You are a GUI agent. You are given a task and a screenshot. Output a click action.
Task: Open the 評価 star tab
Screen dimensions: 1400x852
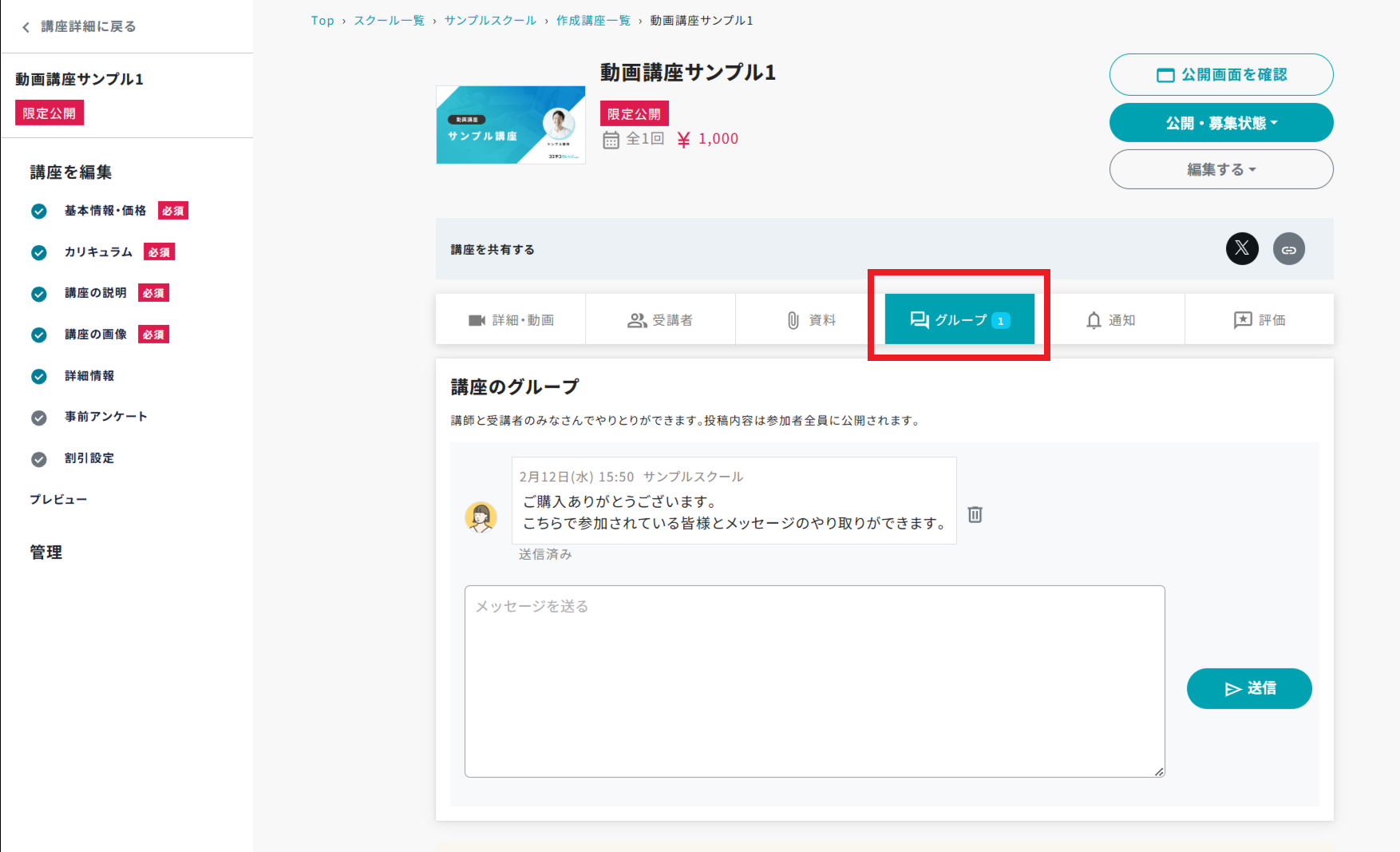[x=1259, y=320]
